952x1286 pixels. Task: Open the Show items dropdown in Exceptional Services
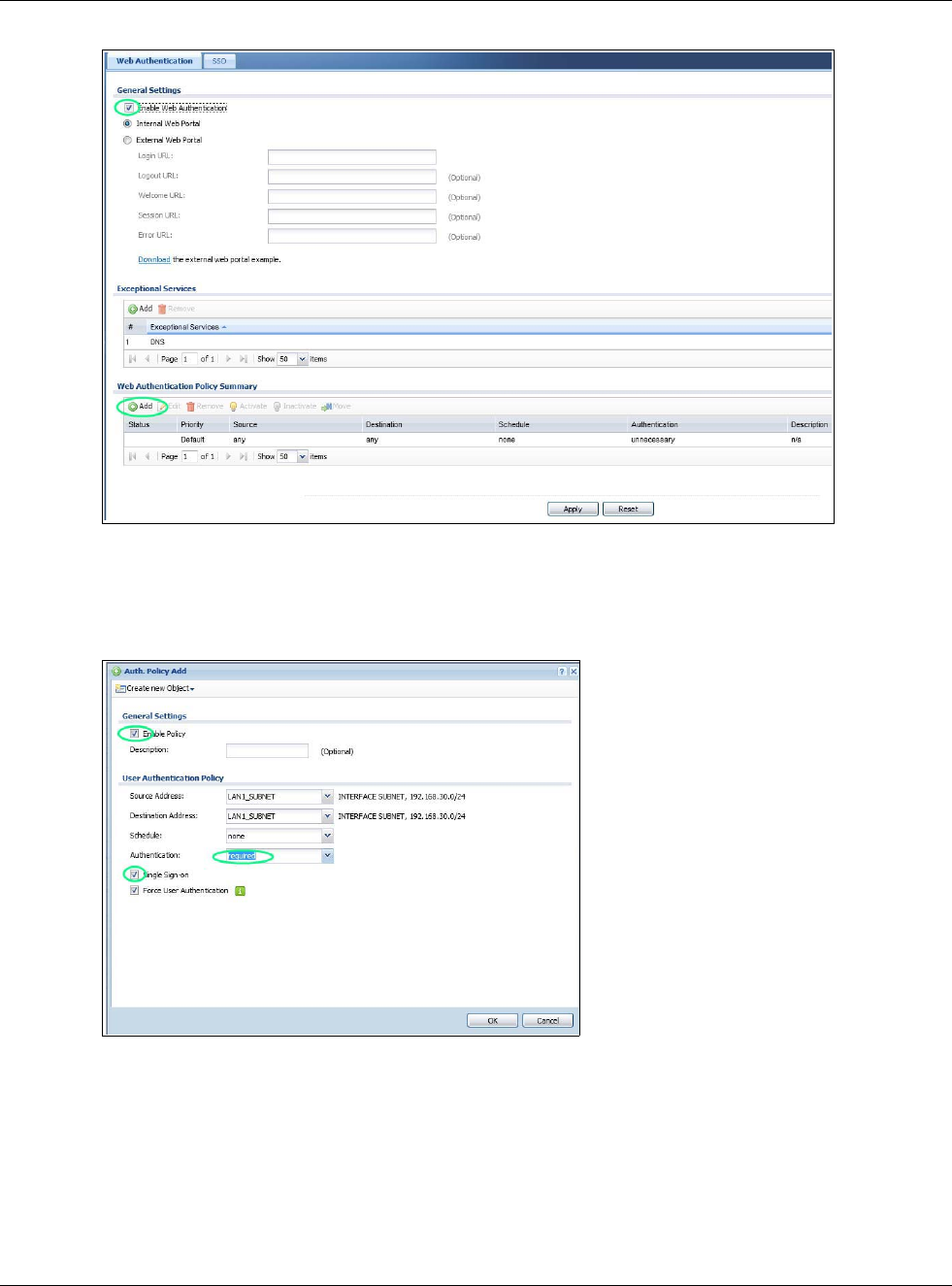(302, 359)
